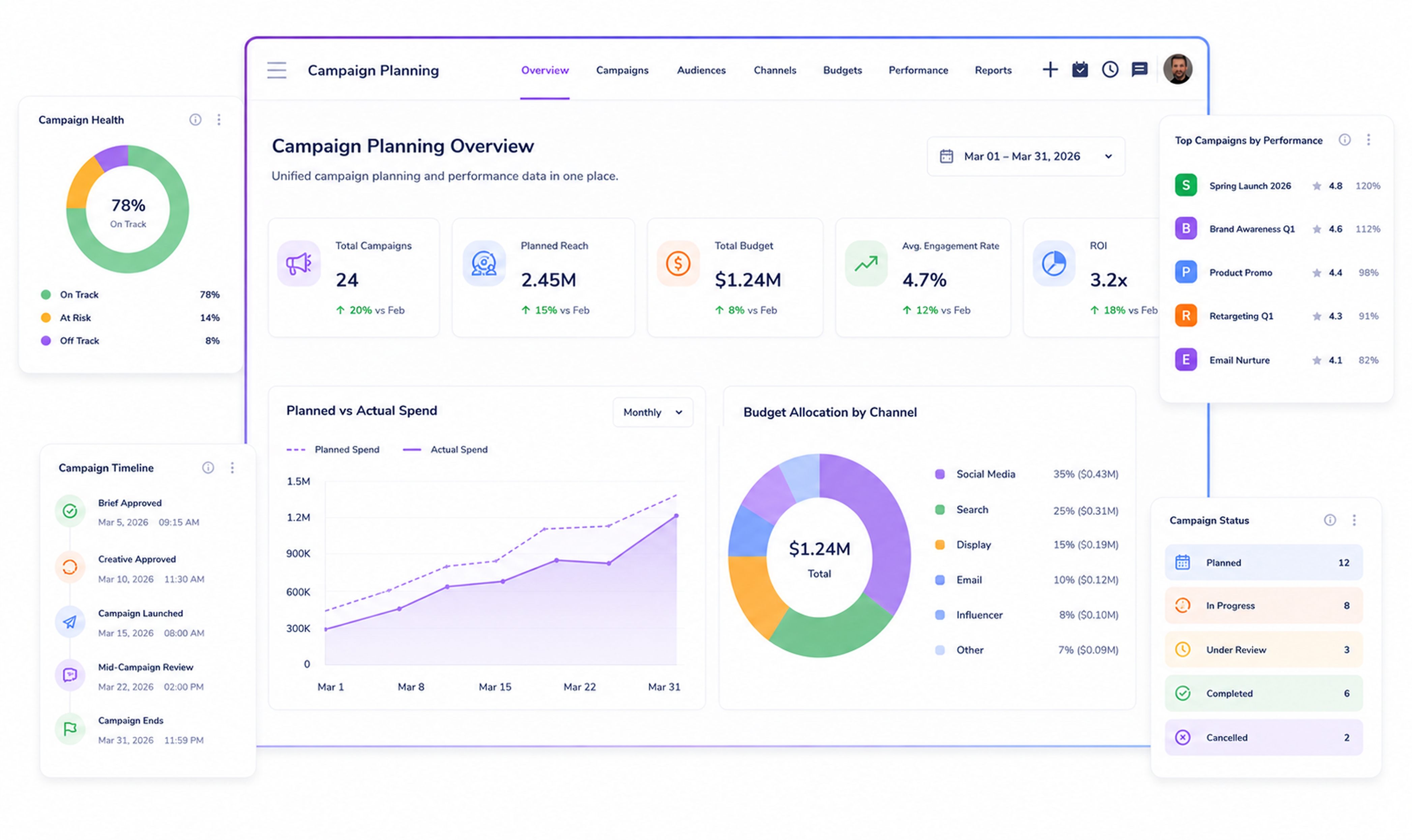Open the Monthly period dropdown
The image size is (1412, 840).
click(652, 412)
